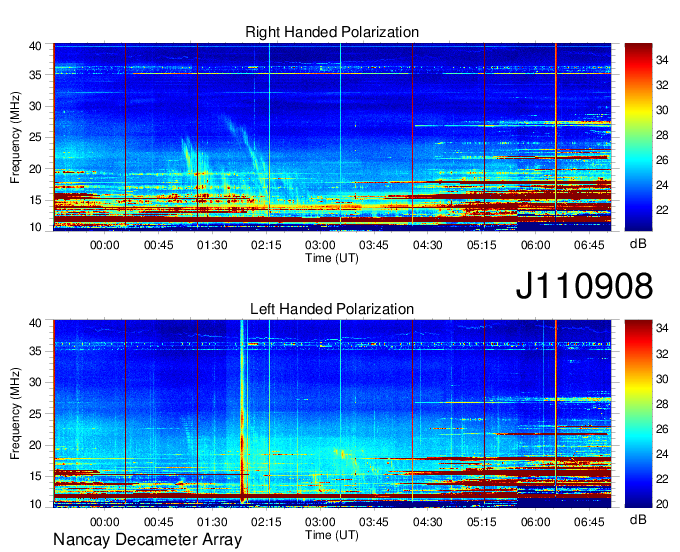Click the 06:00 tick under the right-handed plot
Screen dimensions: 680x552
click(536, 245)
